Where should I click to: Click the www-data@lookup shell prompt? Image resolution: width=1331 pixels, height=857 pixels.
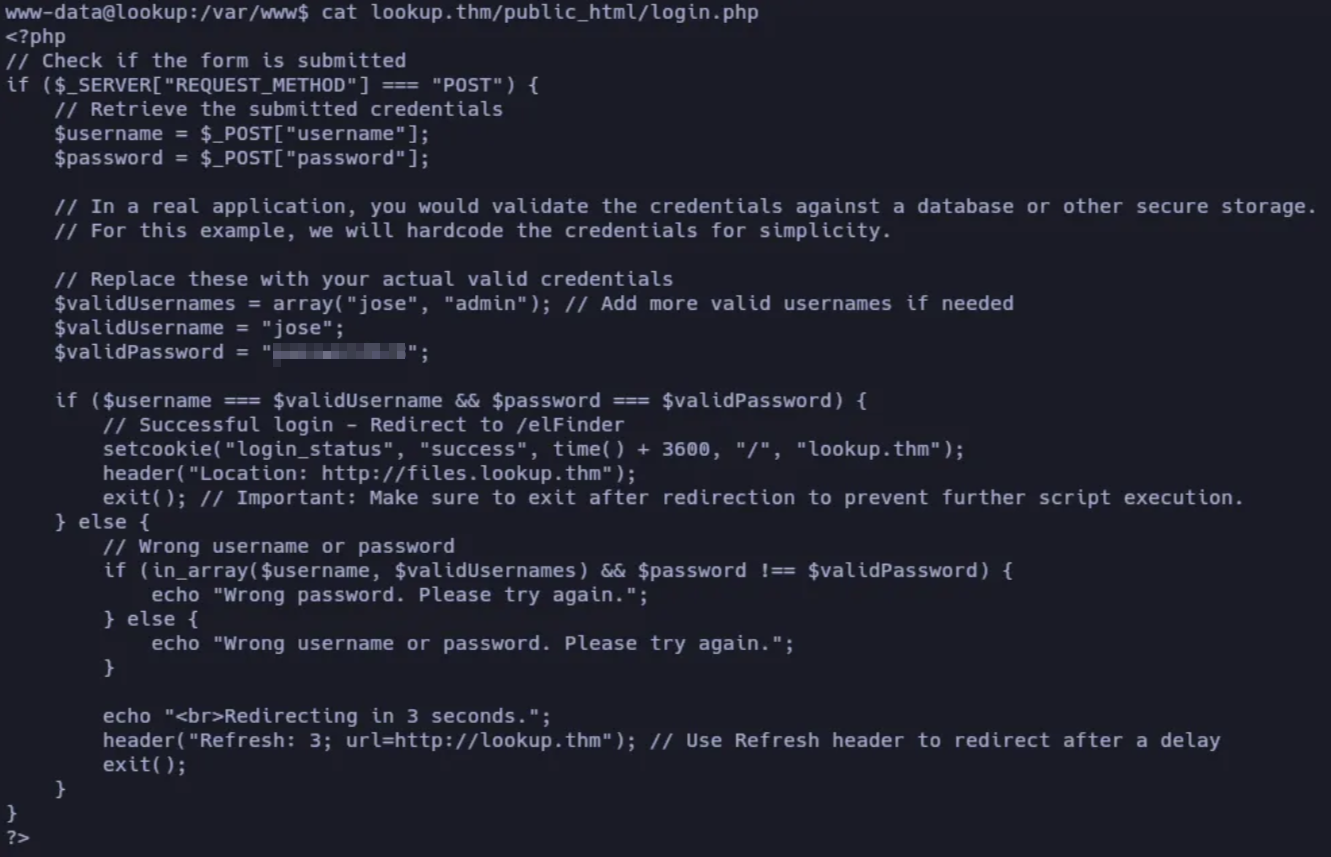157,13
